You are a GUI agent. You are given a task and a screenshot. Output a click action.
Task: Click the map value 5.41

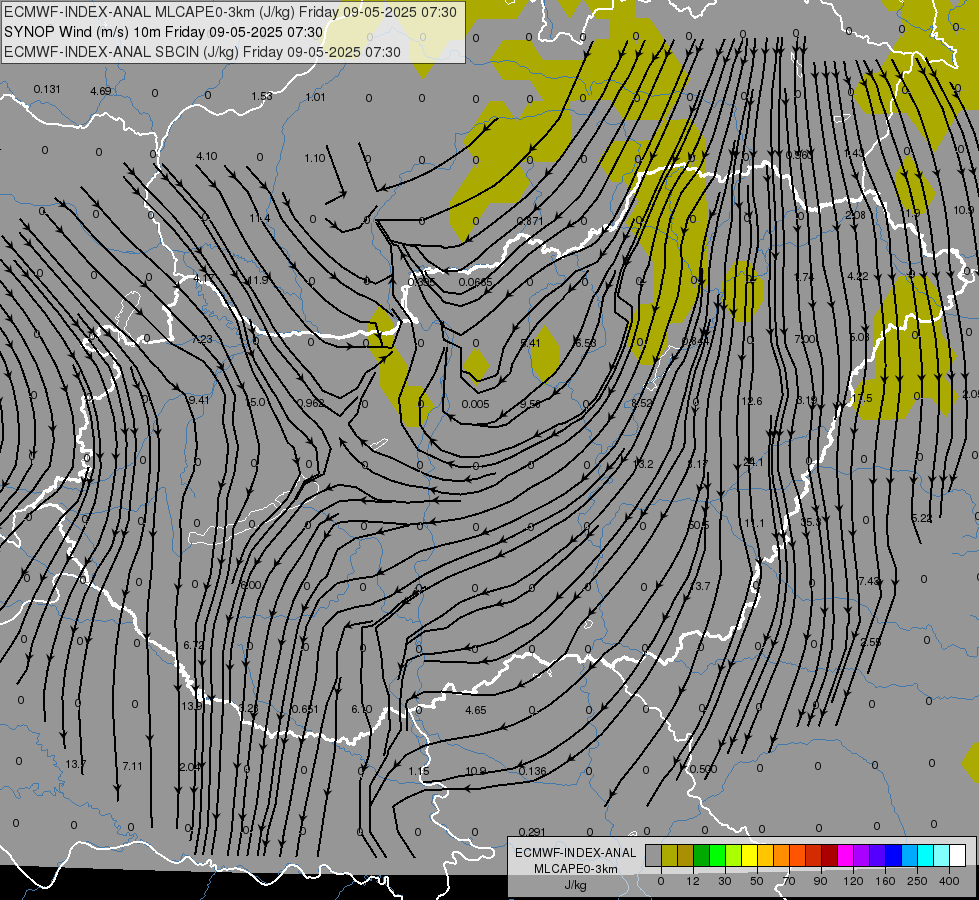(530, 343)
